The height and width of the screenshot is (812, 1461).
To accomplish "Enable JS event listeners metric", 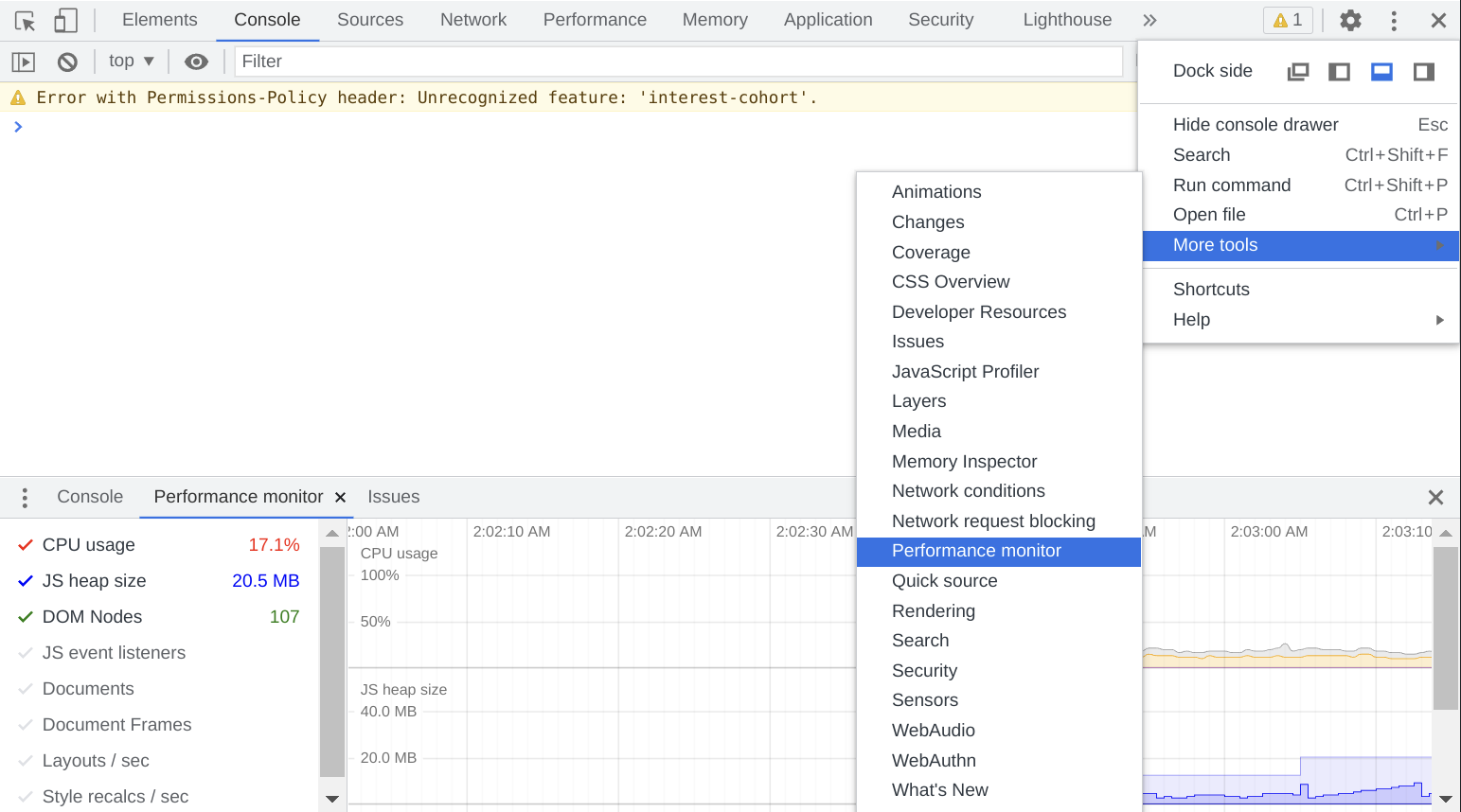I will coord(26,653).
